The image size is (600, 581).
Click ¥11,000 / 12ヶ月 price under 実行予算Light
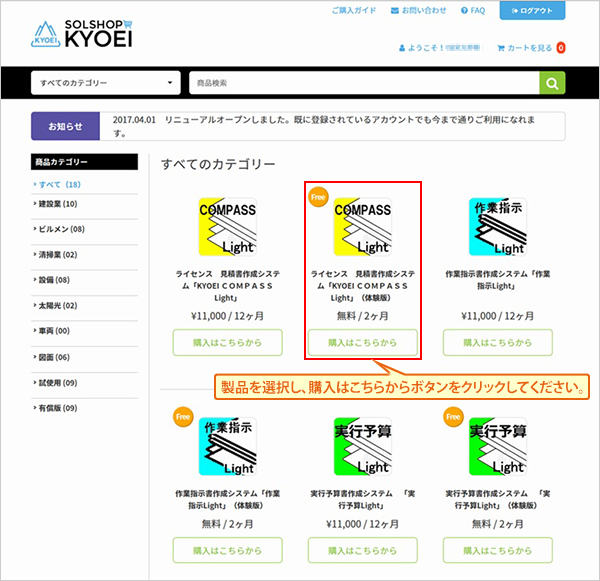[362, 524]
